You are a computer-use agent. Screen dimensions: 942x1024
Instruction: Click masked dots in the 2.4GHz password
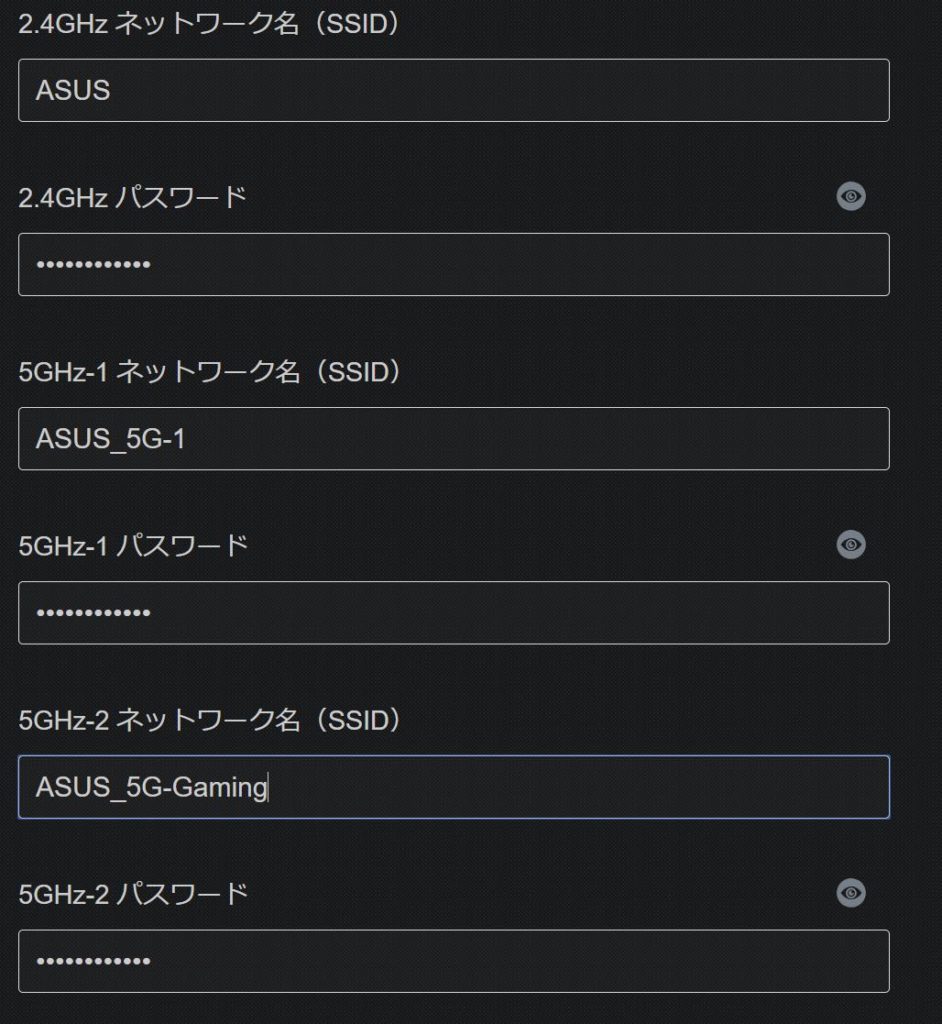click(x=93, y=264)
